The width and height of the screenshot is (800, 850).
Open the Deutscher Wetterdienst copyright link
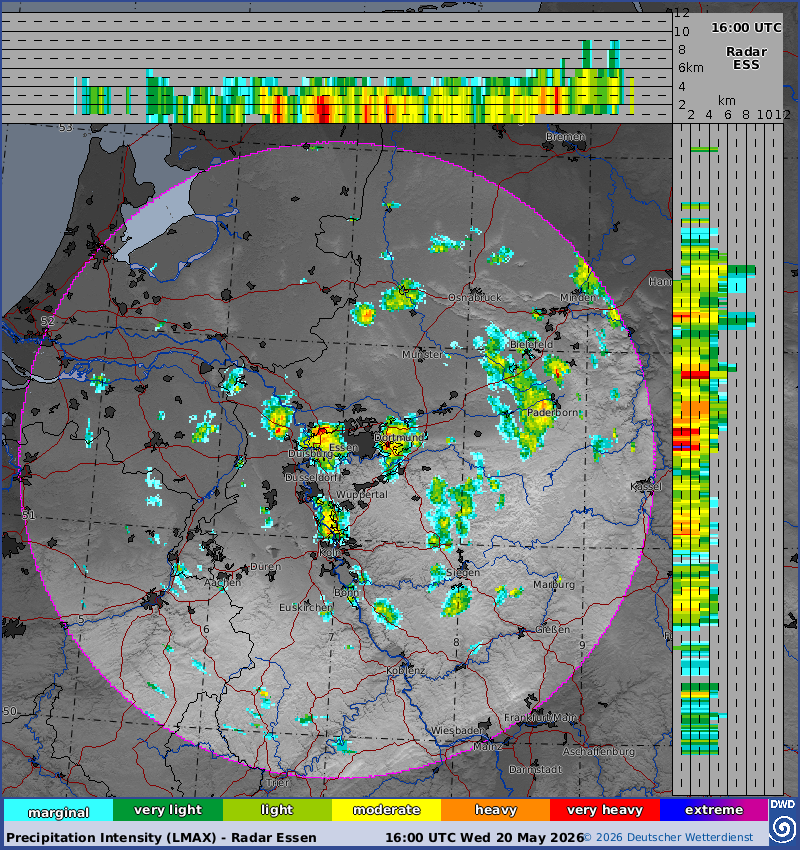(x=669, y=838)
